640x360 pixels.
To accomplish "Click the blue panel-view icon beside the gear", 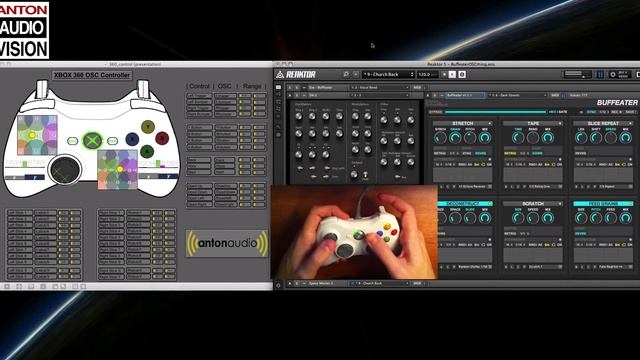I will click(600, 75).
